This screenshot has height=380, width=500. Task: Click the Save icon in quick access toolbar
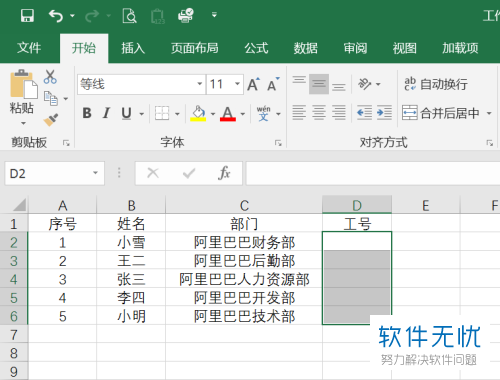click(27, 15)
